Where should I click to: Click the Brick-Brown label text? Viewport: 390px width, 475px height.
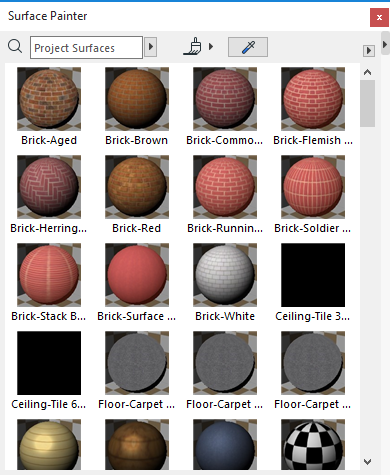pos(137,140)
